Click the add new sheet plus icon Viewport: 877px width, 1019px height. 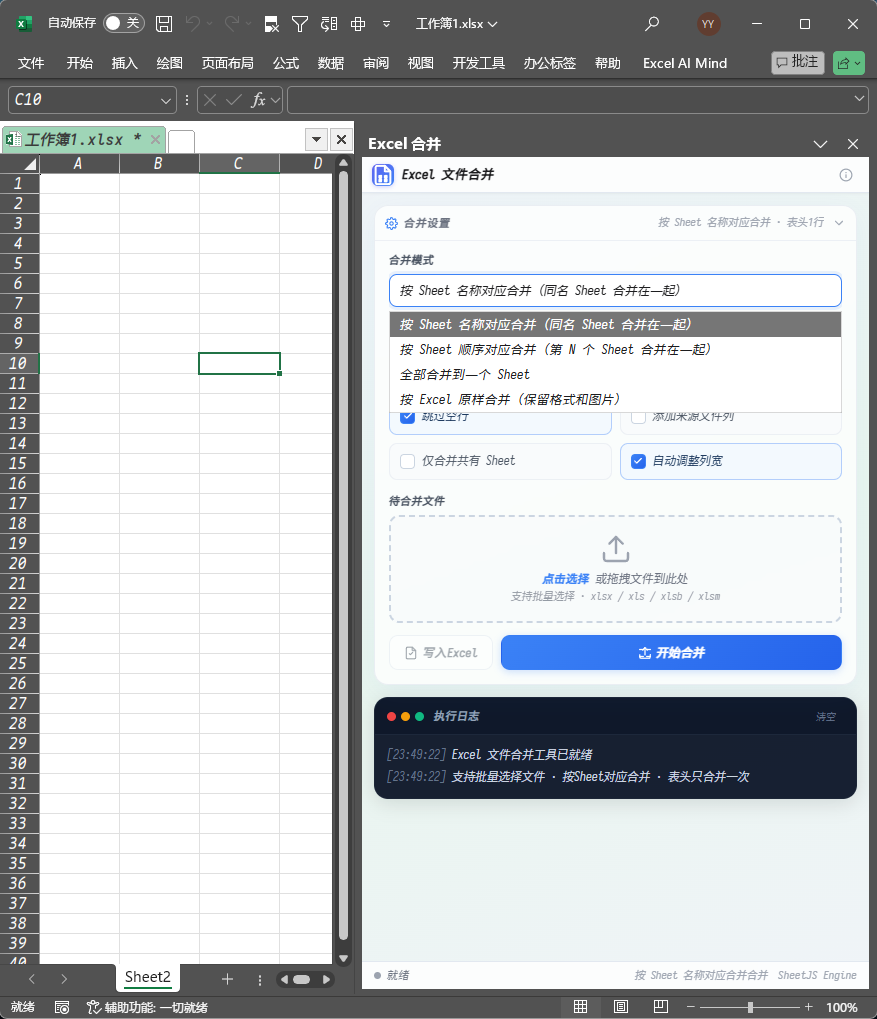click(x=227, y=979)
